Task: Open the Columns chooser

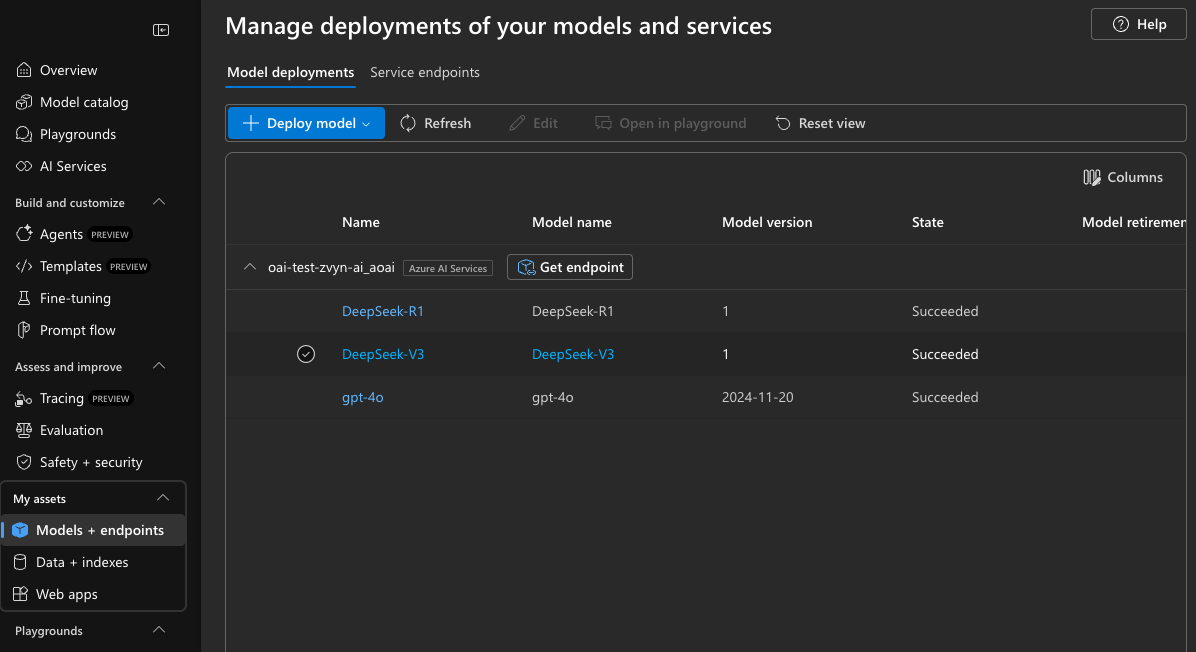Action: click(1123, 177)
